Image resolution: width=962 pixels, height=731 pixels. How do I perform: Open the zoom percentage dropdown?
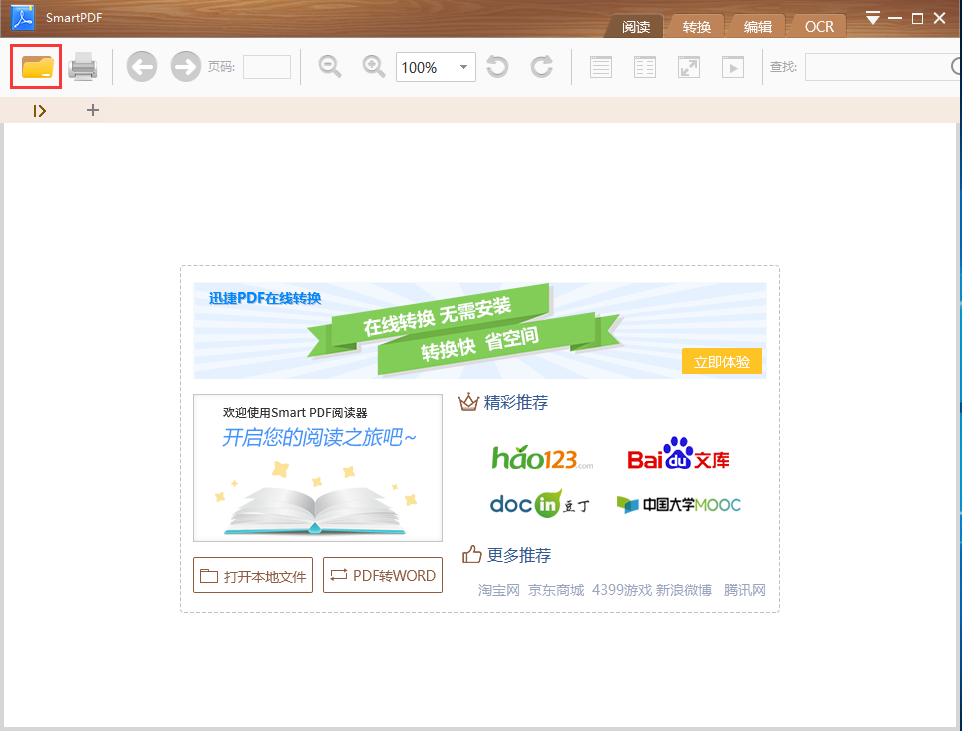point(462,66)
